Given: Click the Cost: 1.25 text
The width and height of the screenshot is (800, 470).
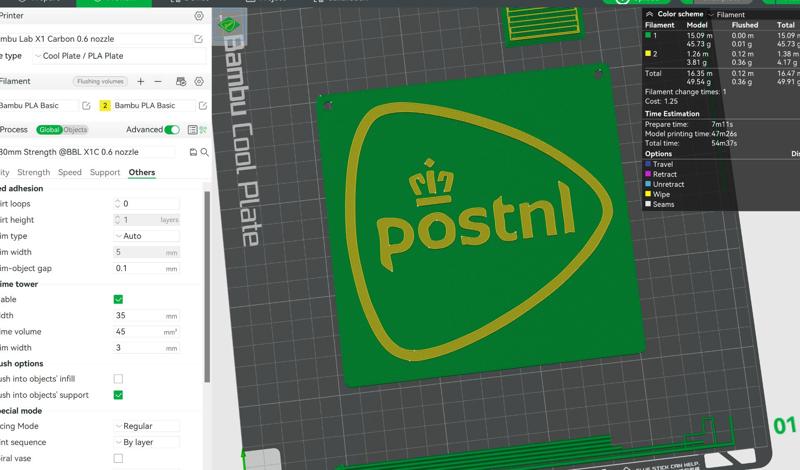Looking at the screenshot, I should [661, 102].
